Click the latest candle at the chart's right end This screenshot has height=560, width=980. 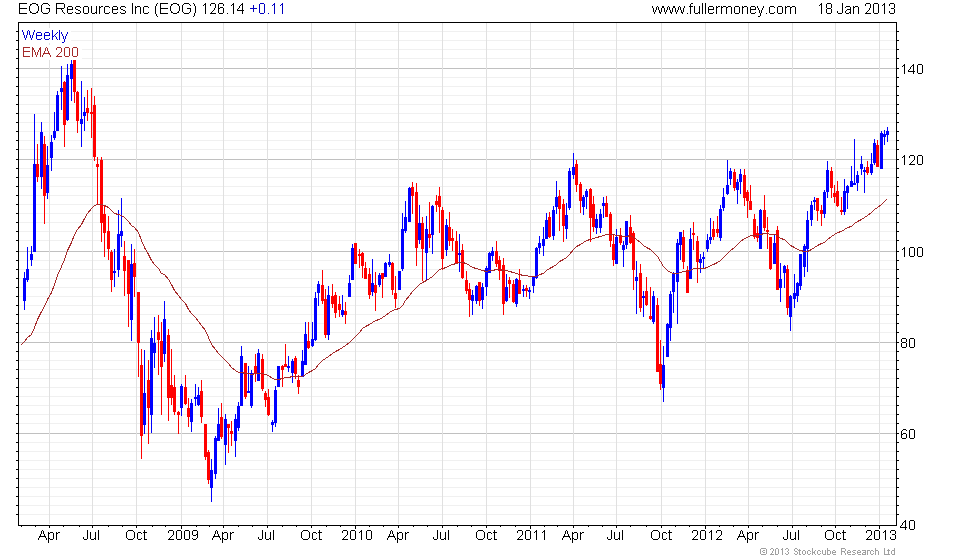888,134
